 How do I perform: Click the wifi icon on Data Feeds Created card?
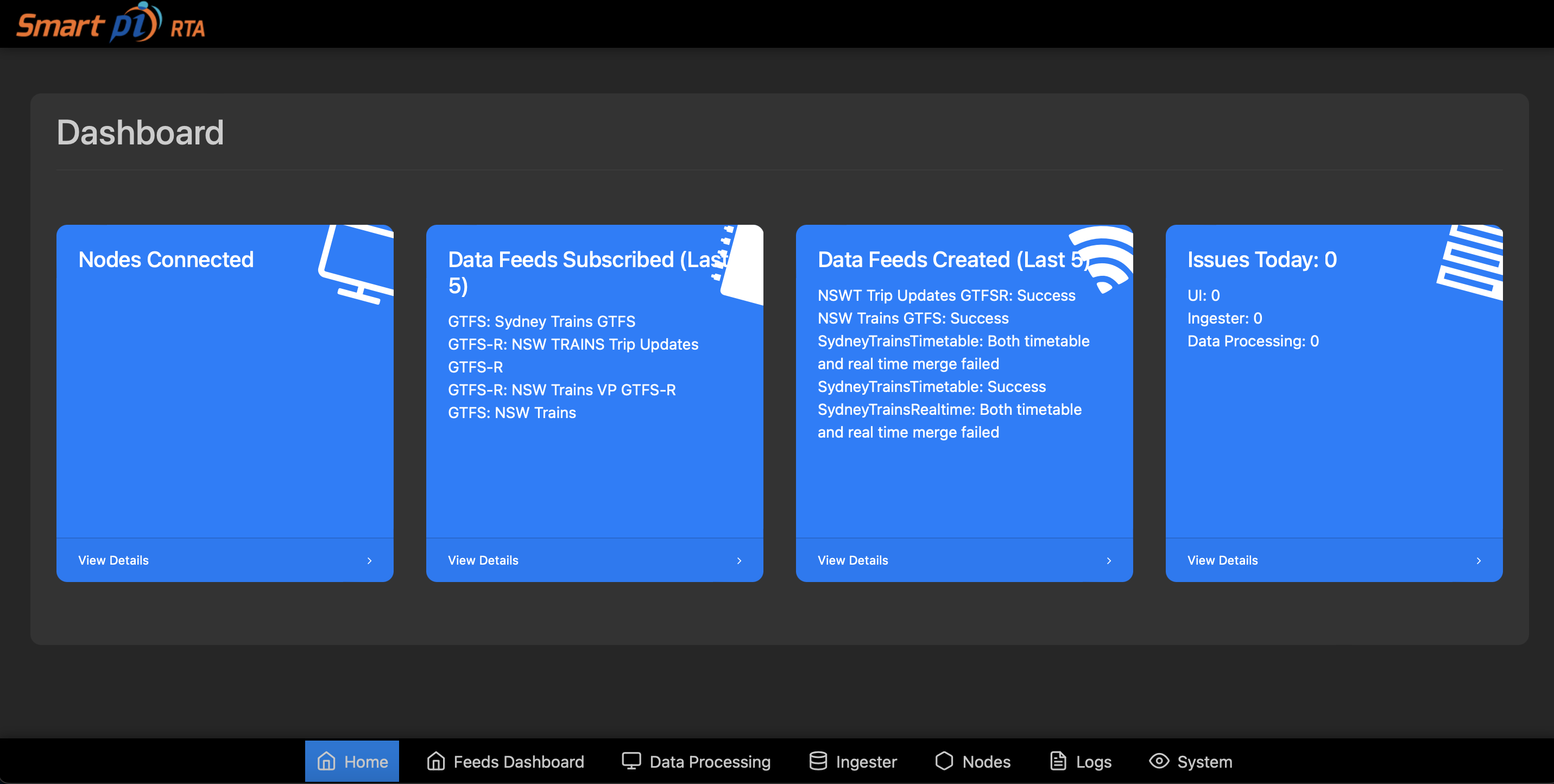(x=1102, y=260)
